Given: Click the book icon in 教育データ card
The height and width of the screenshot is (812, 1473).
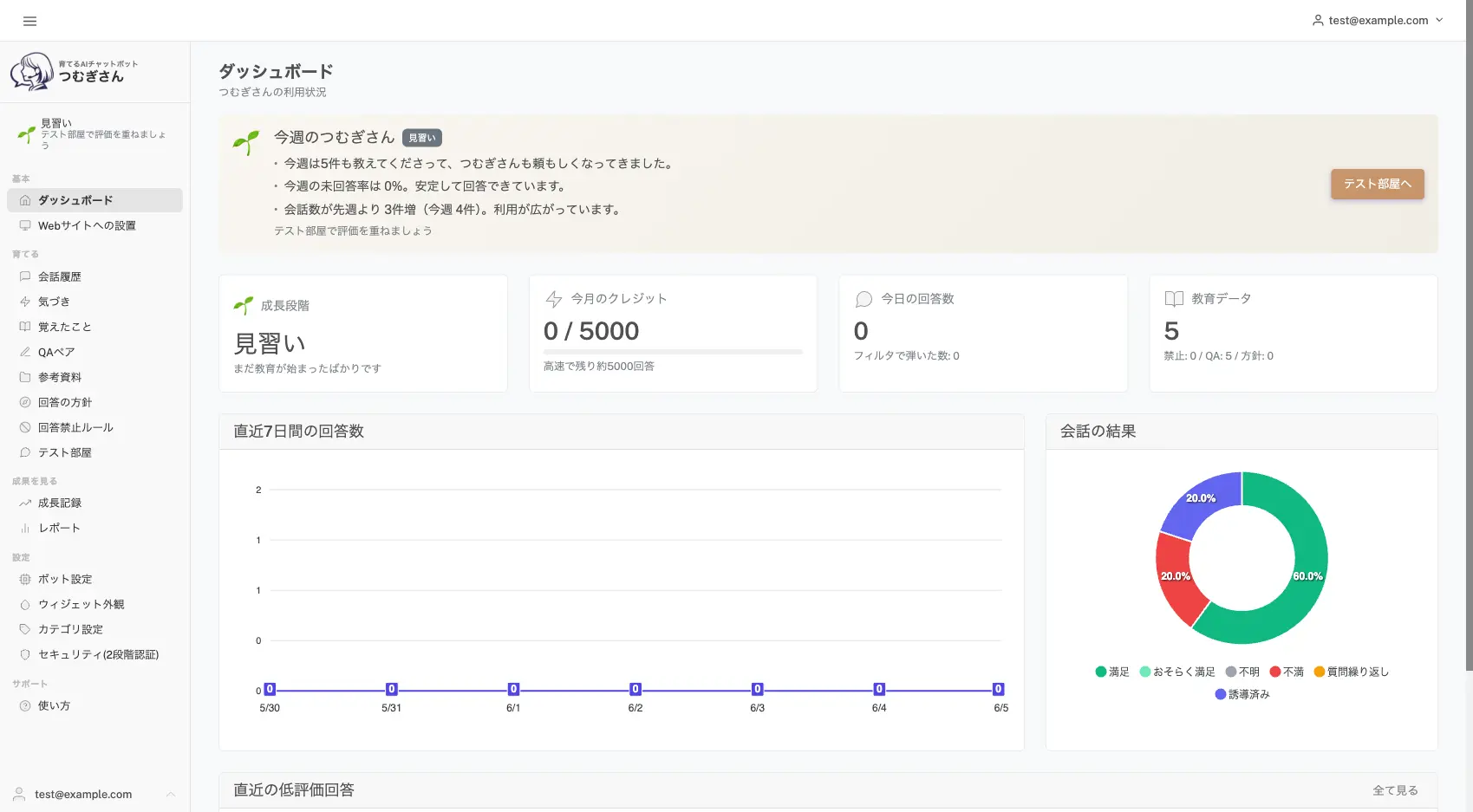Looking at the screenshot, I should [x=1174, y=299].
